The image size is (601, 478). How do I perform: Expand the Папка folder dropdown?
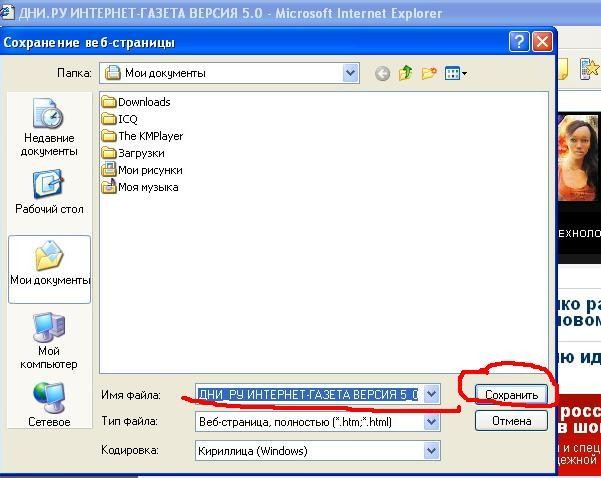pos(350,73)
